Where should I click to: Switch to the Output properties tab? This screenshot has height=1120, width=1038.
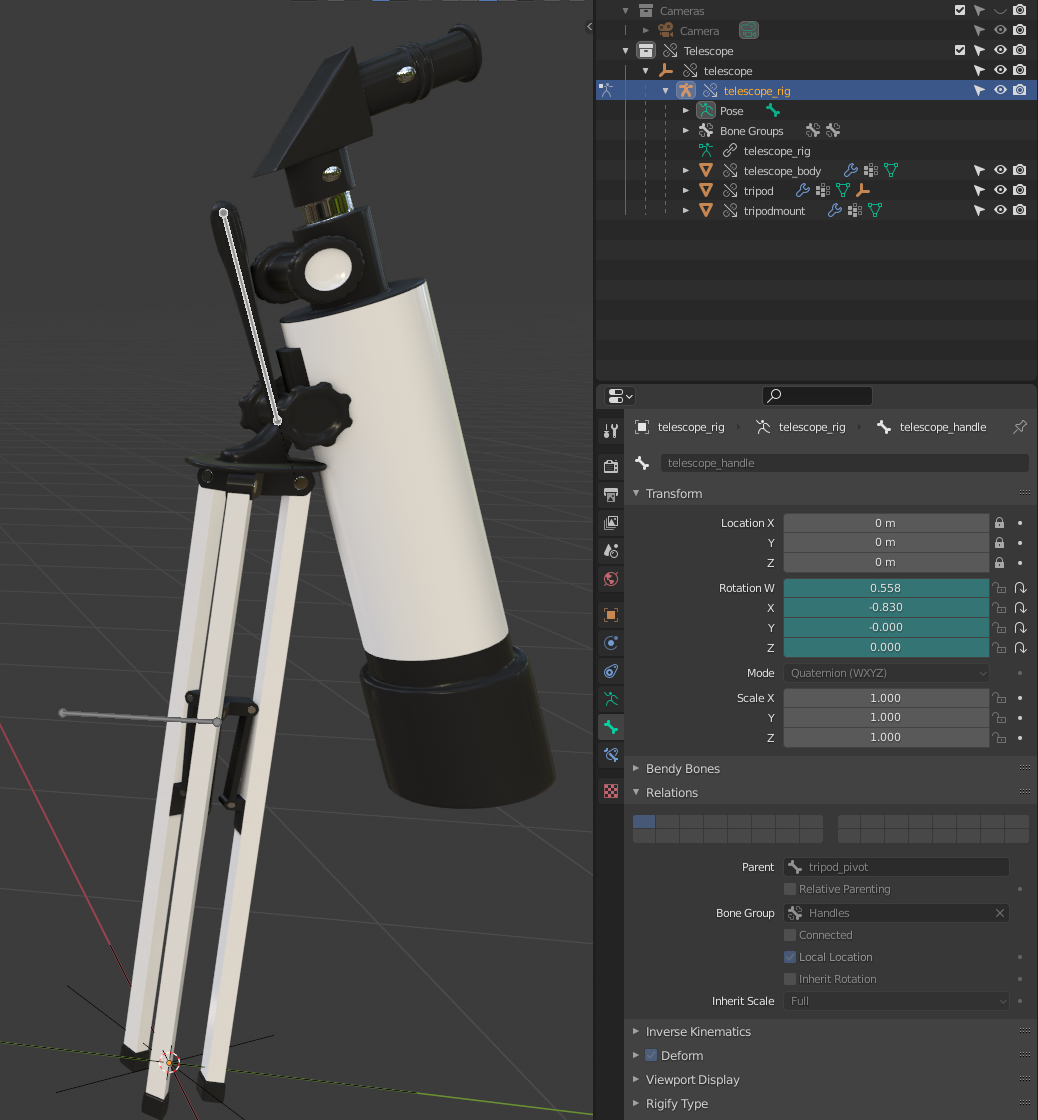tap(611, 493)
